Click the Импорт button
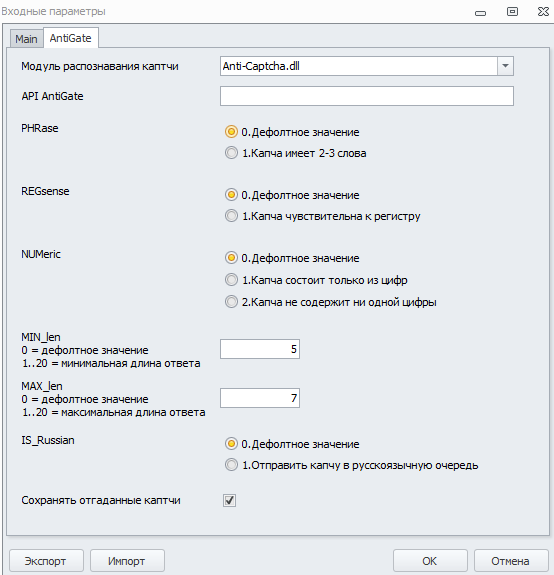This screenshot has width=554, height=575. pyautogui.click(x=127, y=561)
